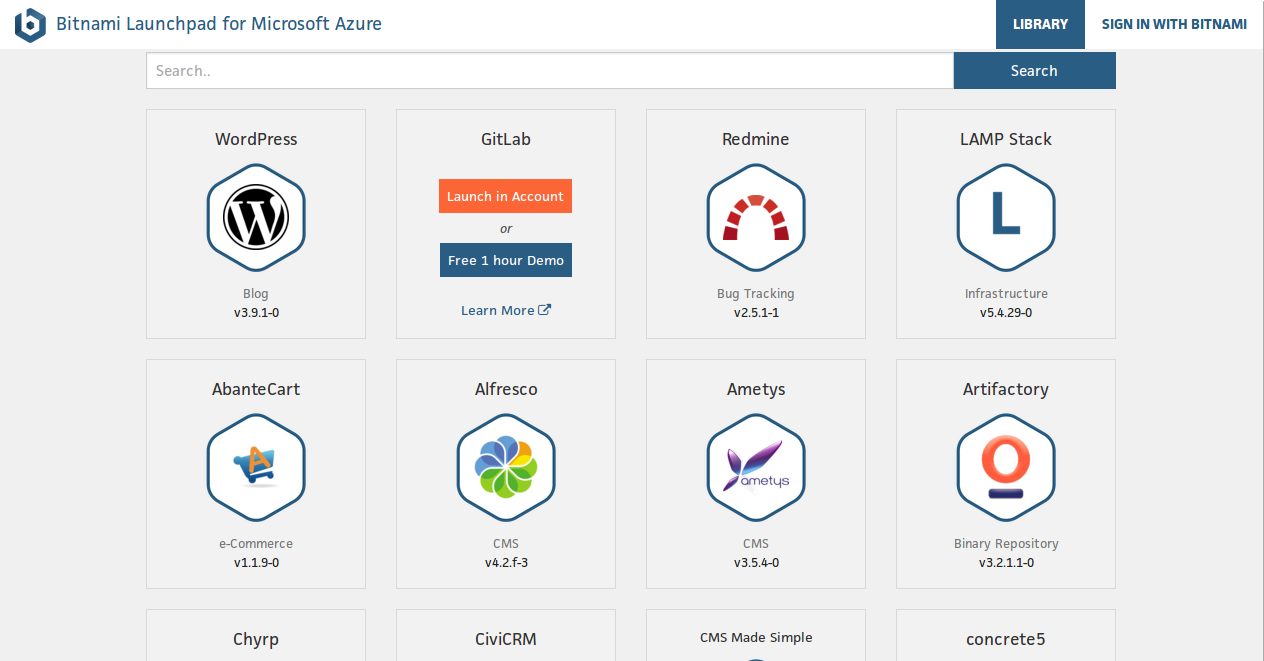This screenshot has width=1264, height=661.
Task: Focus the Search input field
Action: [x=550, y=71]
